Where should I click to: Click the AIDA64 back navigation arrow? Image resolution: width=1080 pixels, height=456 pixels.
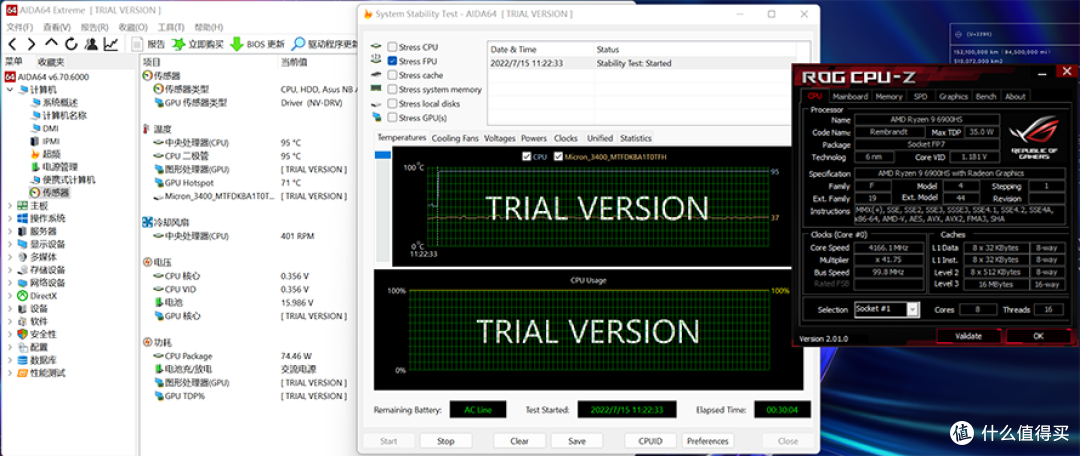pyautogui.click(x=12, y=44)
